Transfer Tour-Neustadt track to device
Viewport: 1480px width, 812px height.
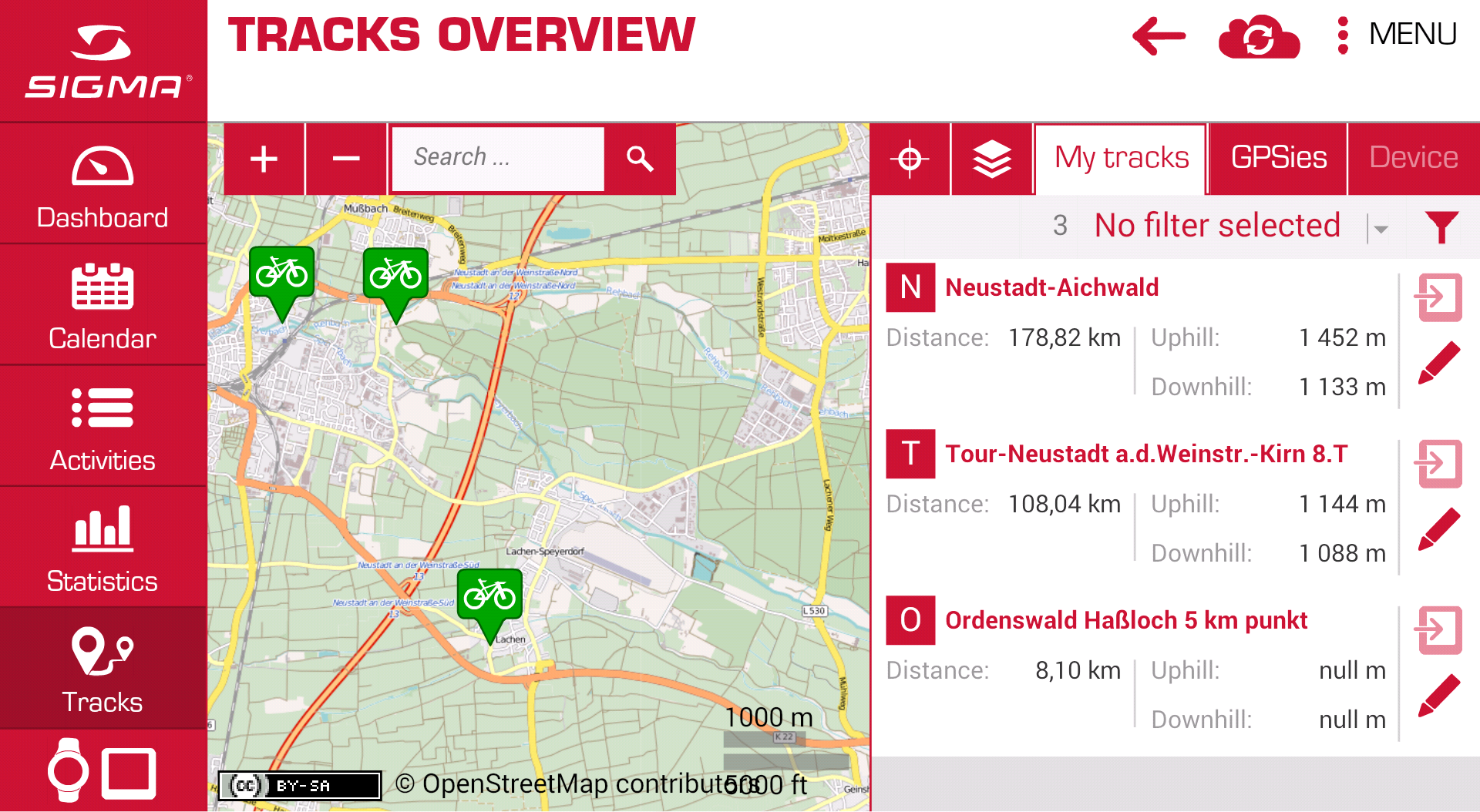(1438, 463)
